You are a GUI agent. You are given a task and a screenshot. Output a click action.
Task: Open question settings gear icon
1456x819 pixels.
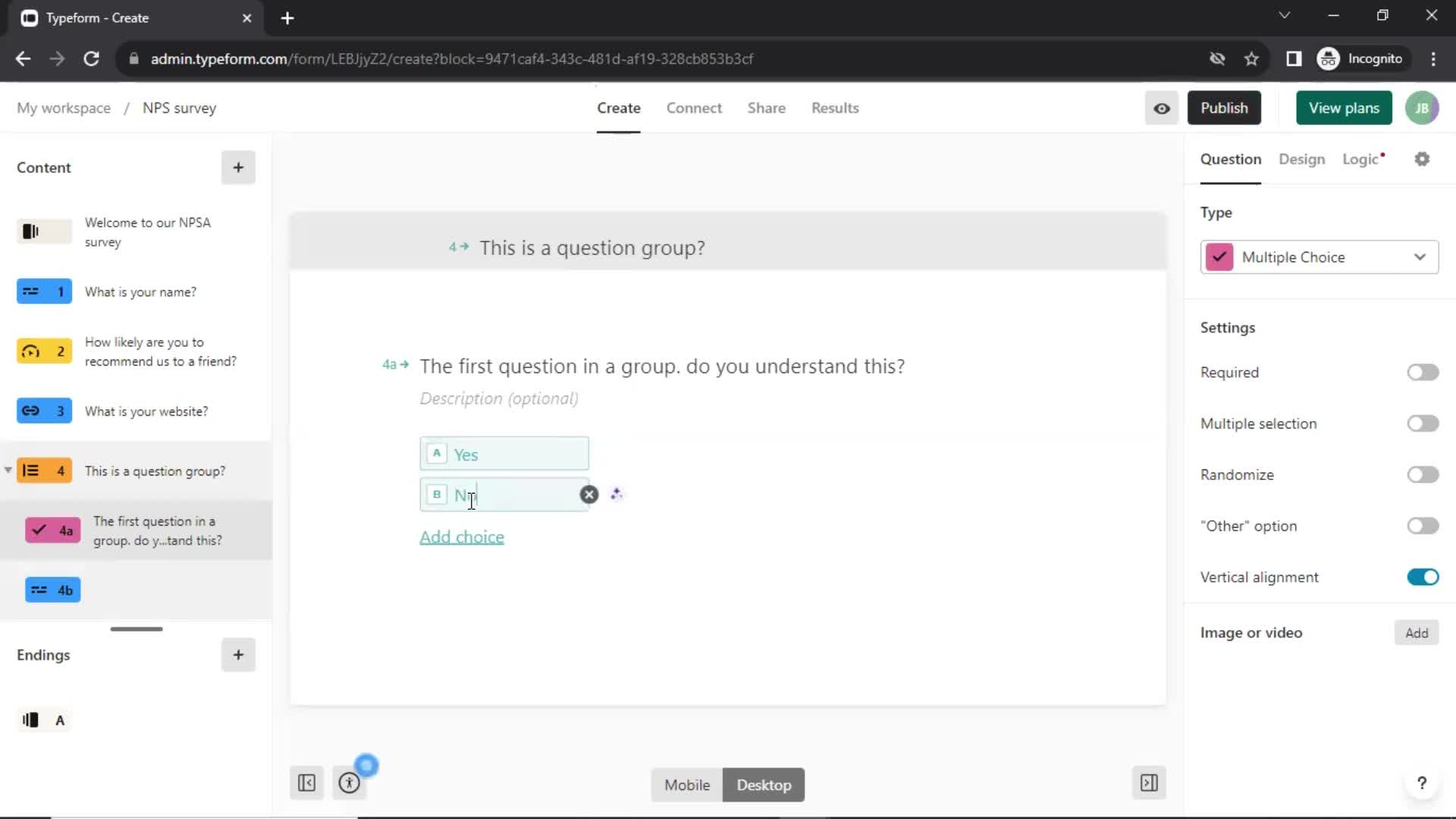pyautogui.click(x=1422, y=159)
